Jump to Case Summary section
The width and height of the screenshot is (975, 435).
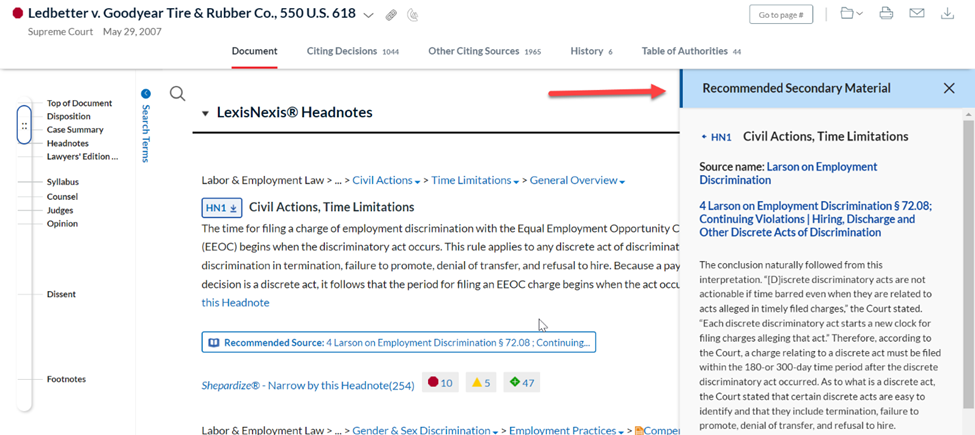[75, 130]
